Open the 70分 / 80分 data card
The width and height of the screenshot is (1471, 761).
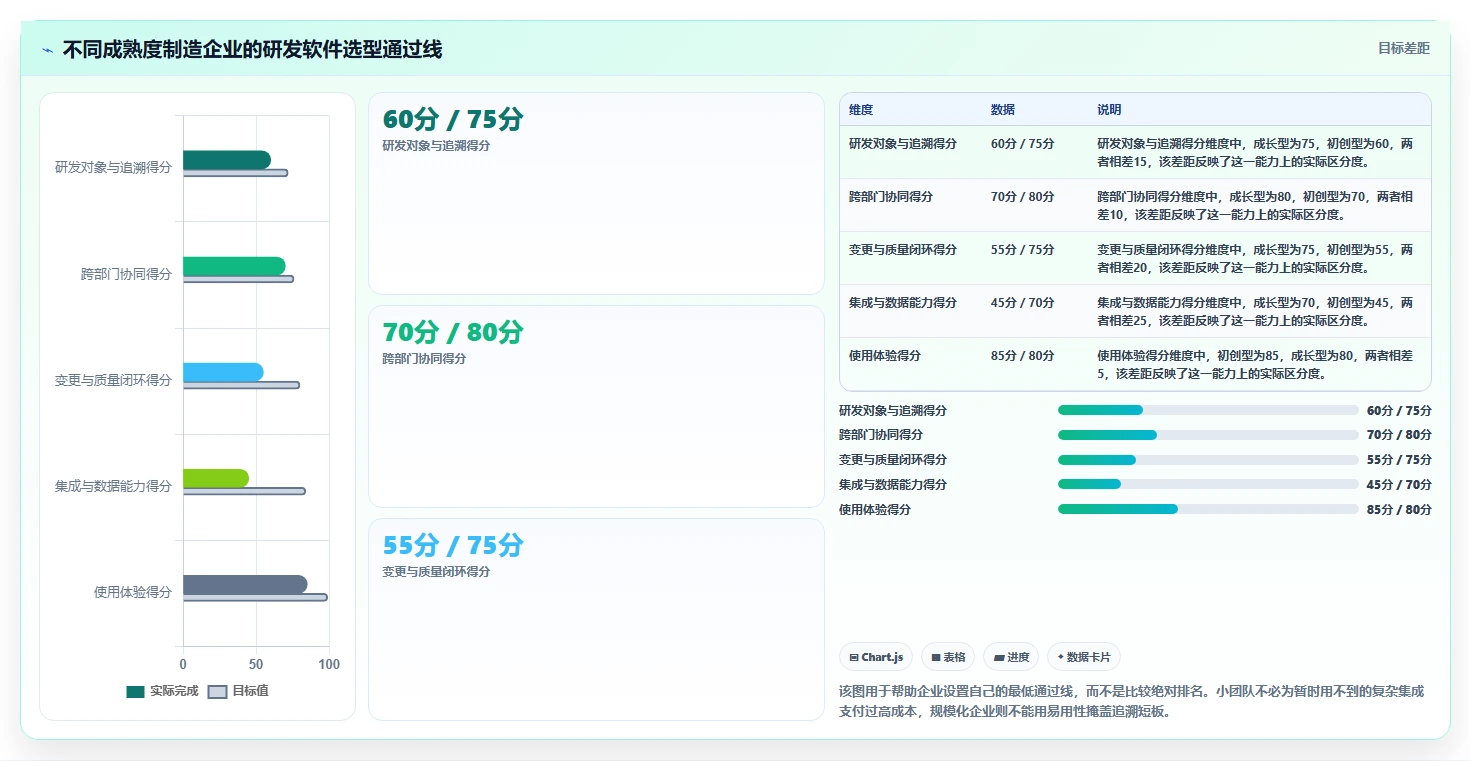pyautogui.click(x=596, y=406)
